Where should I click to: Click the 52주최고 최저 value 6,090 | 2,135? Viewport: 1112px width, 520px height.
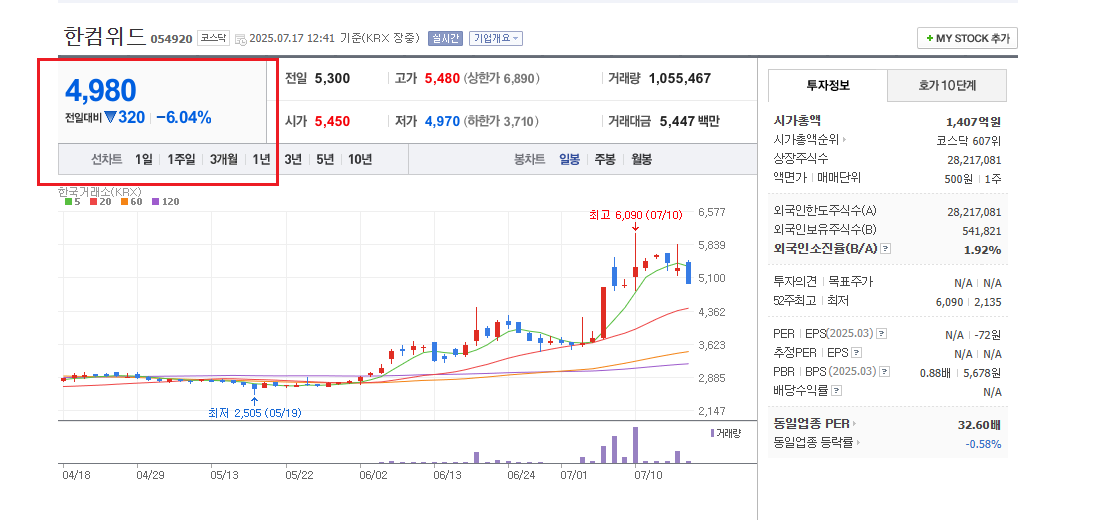pyautogui.click(x=969, y=302)
